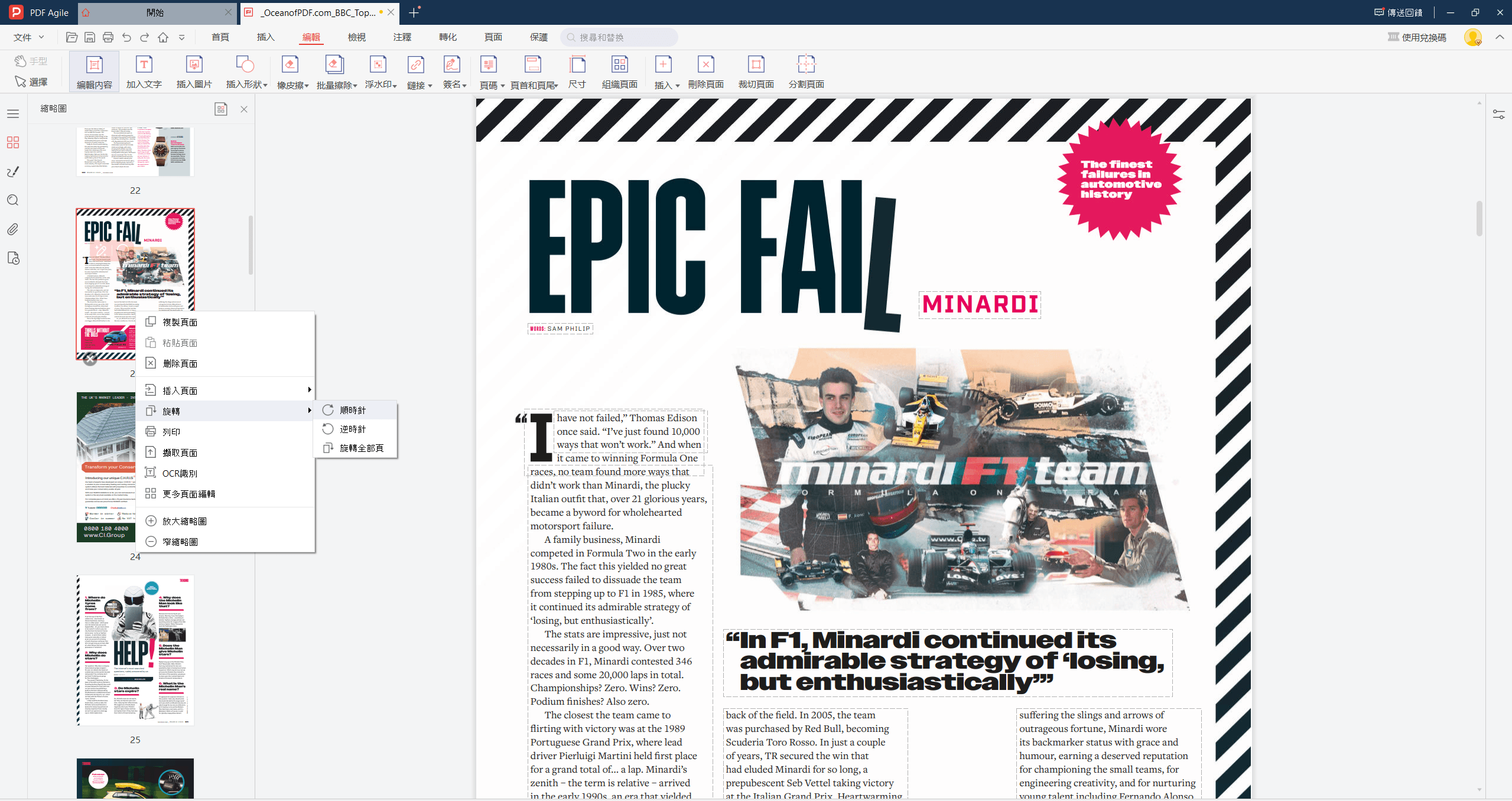This screenshot has width=1512, height=801.
Task: Select OCR識別 in context menu
Action: pyautogui.click(x=225, y=473)
